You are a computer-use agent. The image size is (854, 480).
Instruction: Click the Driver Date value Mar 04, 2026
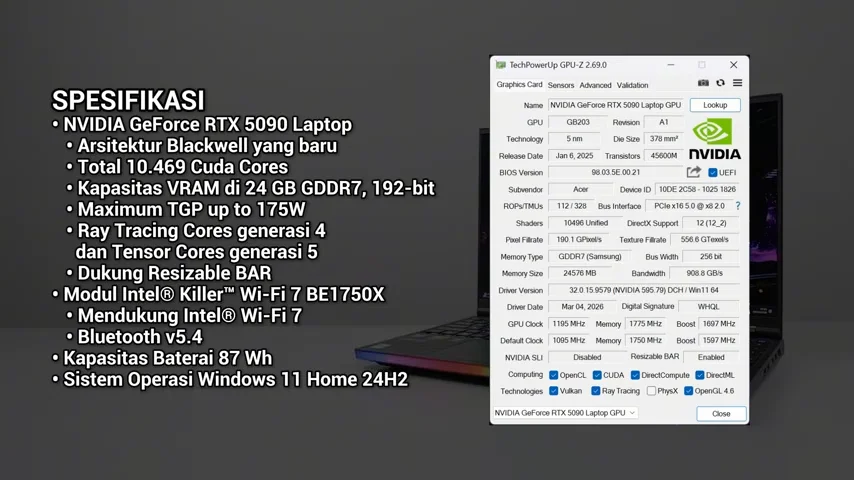pos(582,307)
